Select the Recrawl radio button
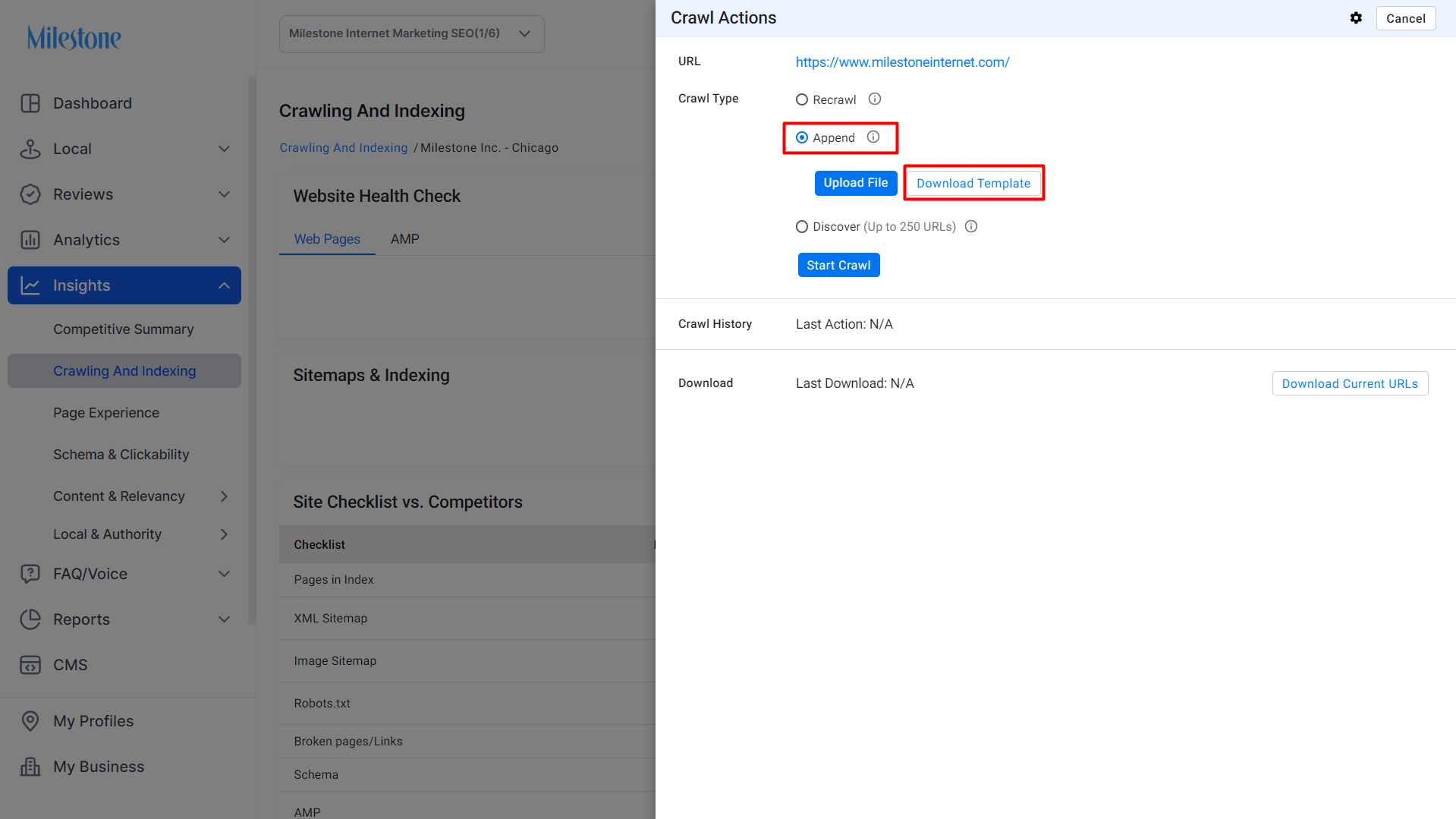 (802, 99)
